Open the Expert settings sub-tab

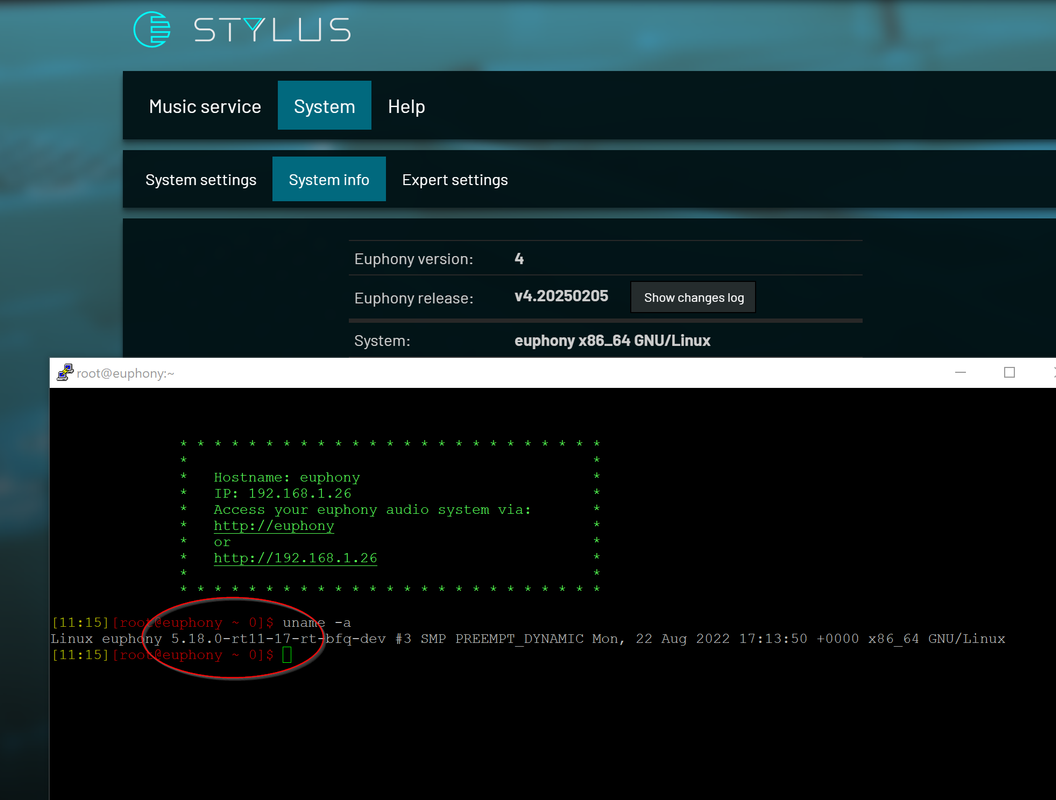[455, 180]
